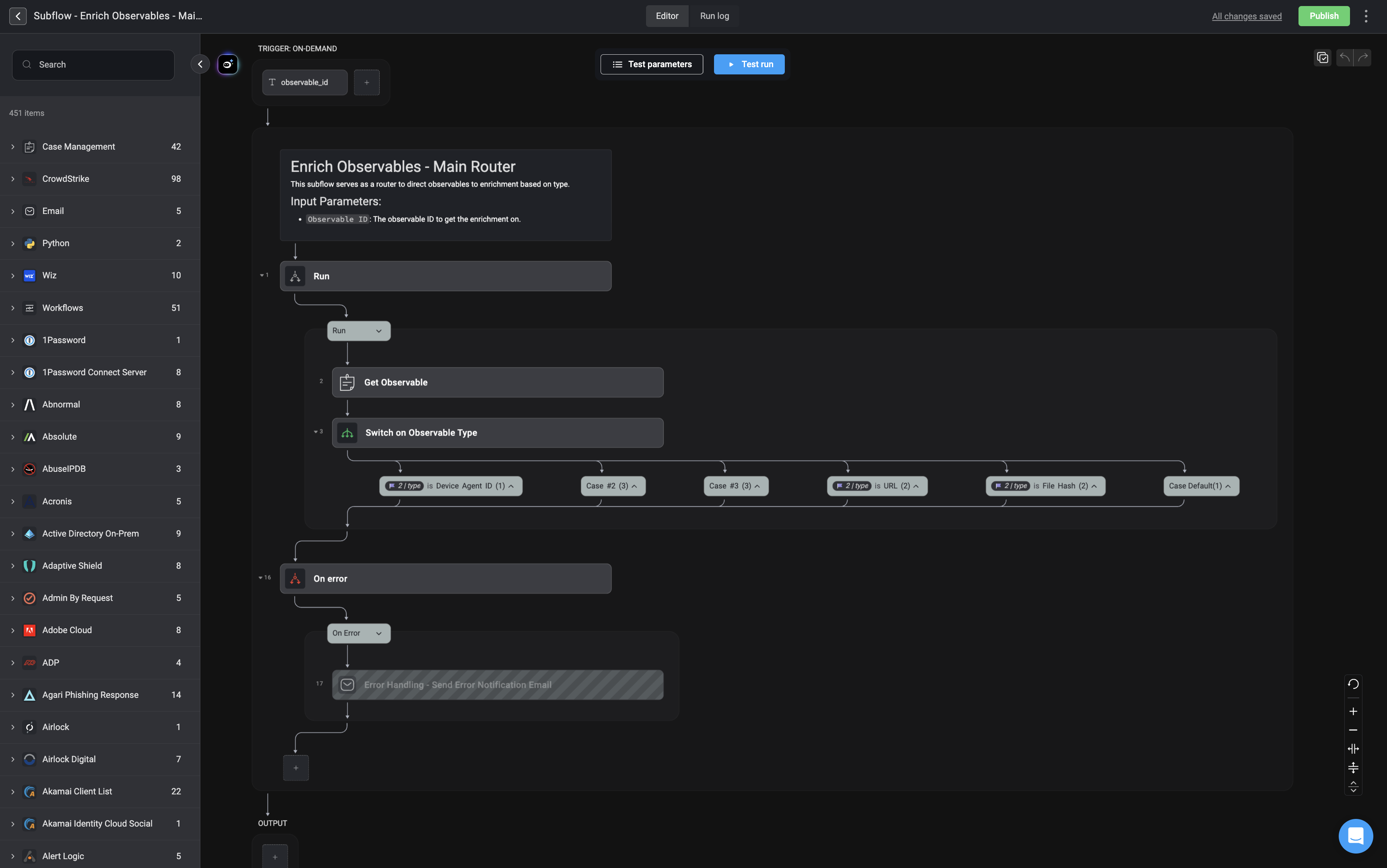Expand horizontal spacing of the canvas
Viewport: 1387px width, 868px height.
click(1353, 749)
